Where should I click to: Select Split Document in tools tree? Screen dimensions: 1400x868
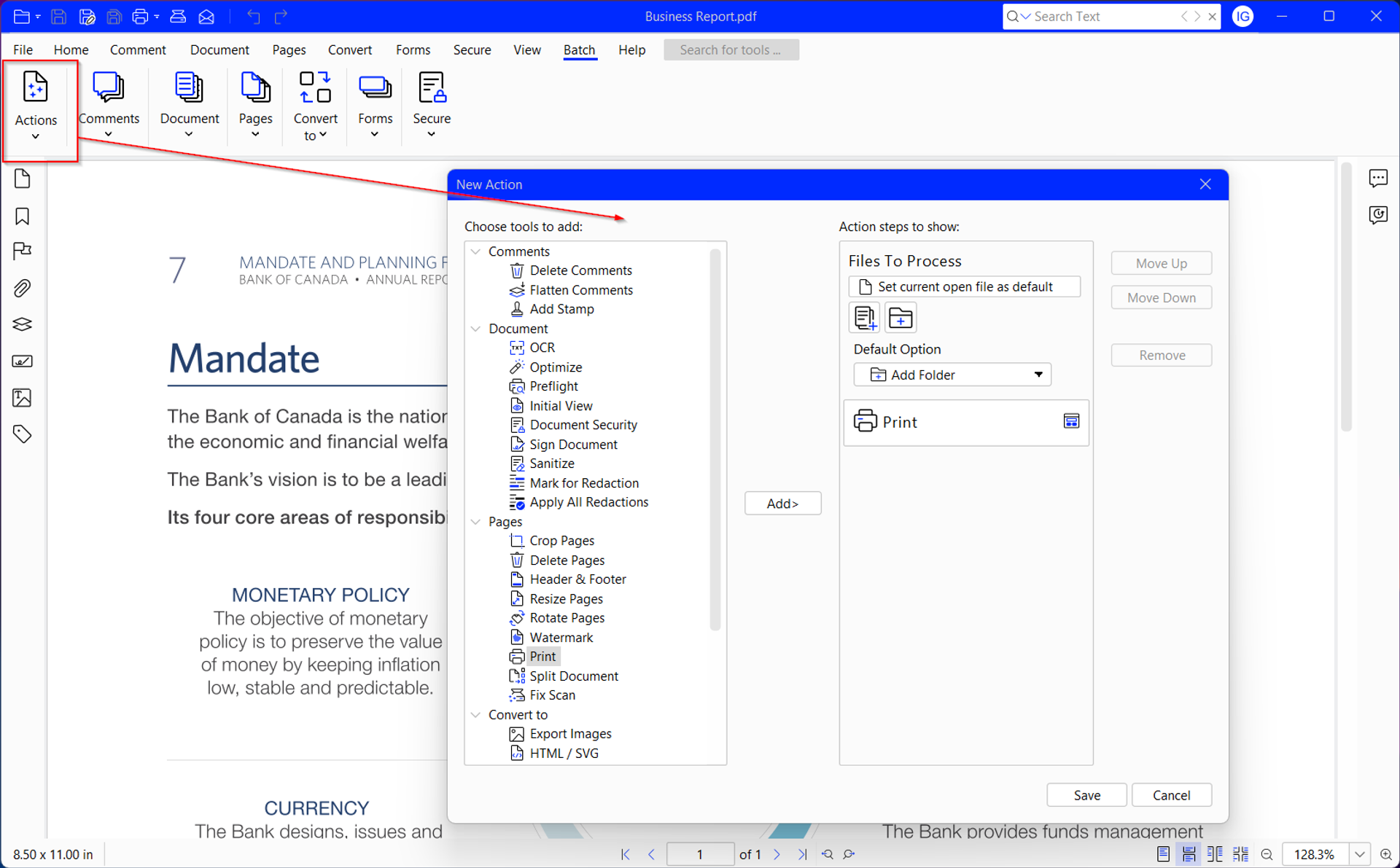(573, 676)
